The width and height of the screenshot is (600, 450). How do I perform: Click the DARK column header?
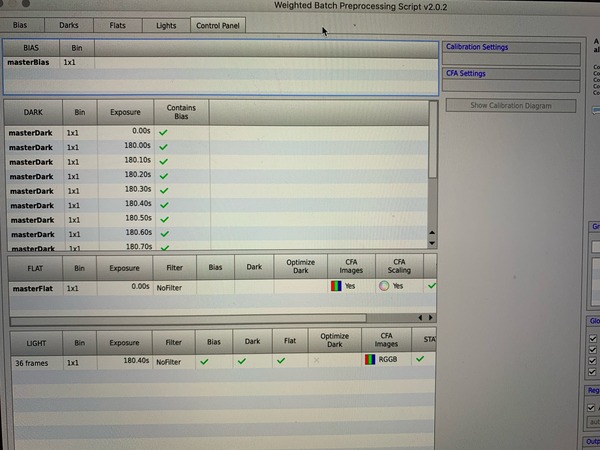33,112
